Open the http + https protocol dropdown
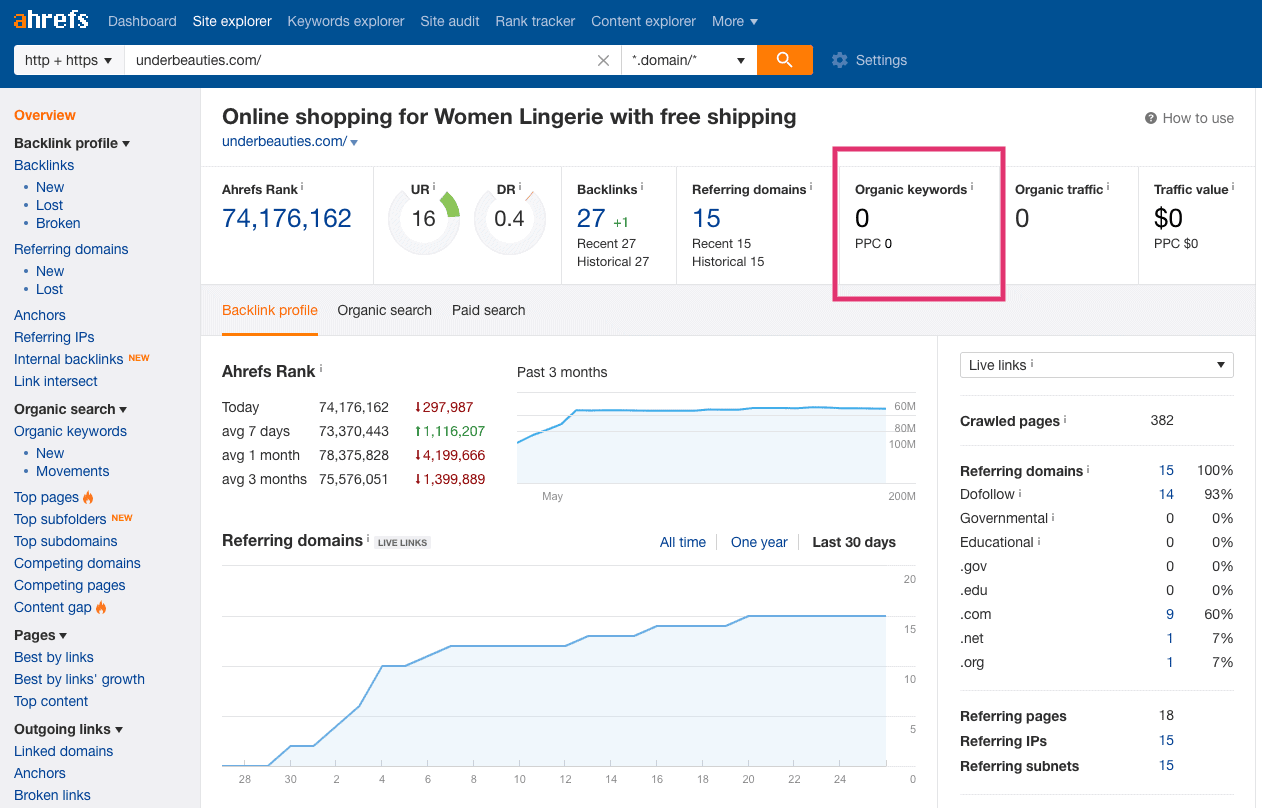Screen dimensions: 1262x808 click(68, 60)
